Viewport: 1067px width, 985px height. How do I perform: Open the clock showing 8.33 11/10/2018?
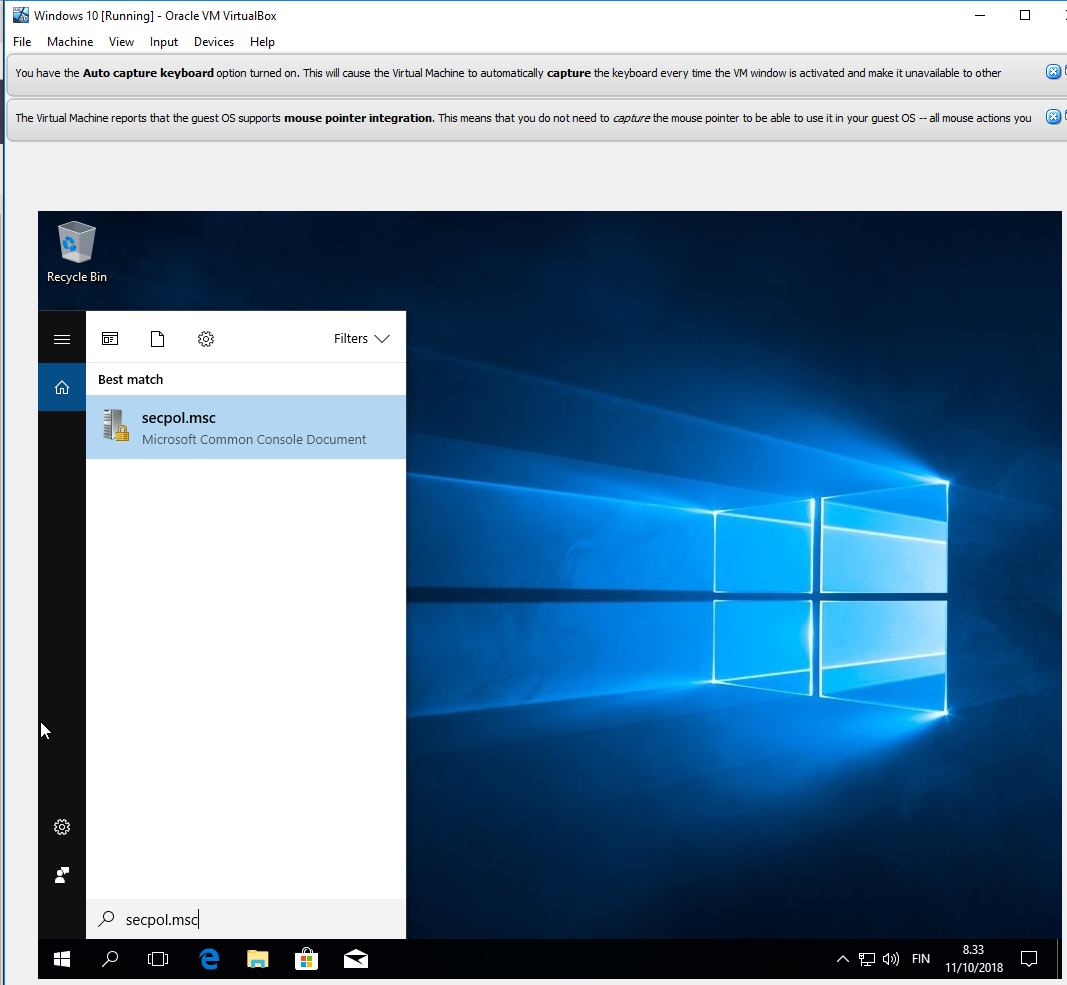pos(974,958)
